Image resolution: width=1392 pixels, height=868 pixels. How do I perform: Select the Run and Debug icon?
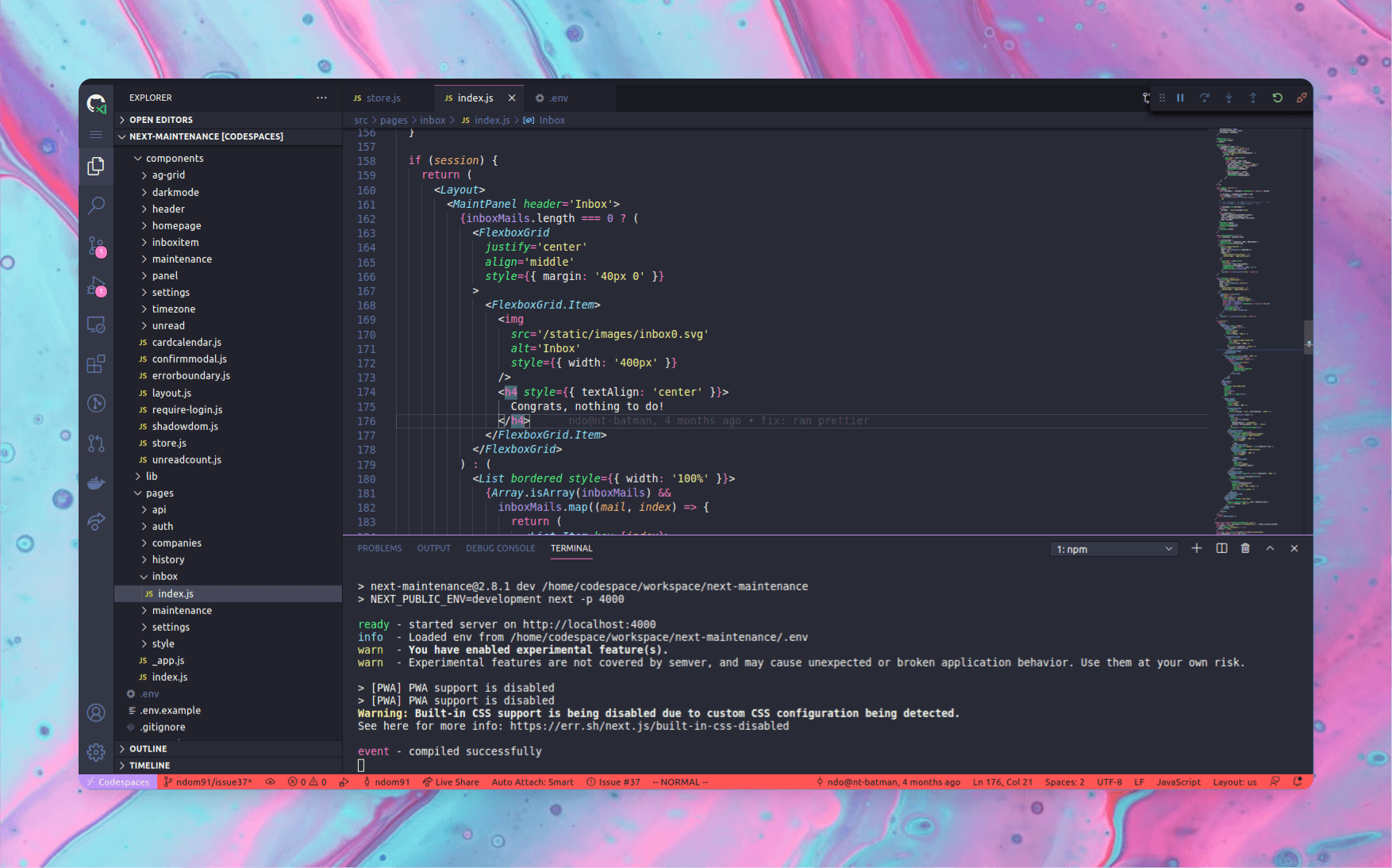pos(96,286)
